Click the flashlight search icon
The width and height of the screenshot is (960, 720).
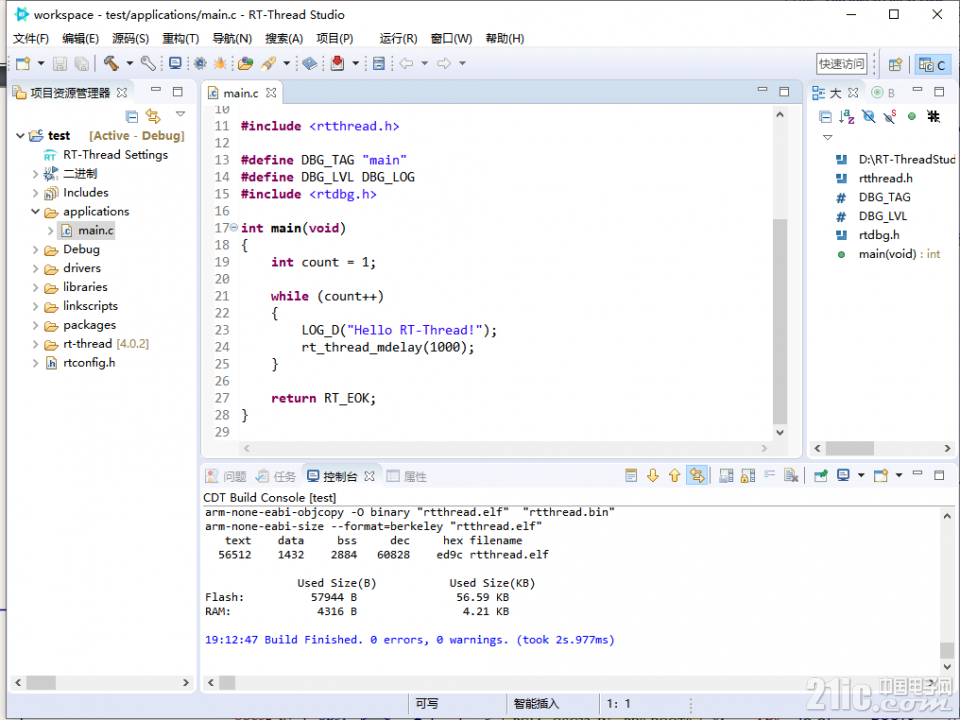[268, 63]
